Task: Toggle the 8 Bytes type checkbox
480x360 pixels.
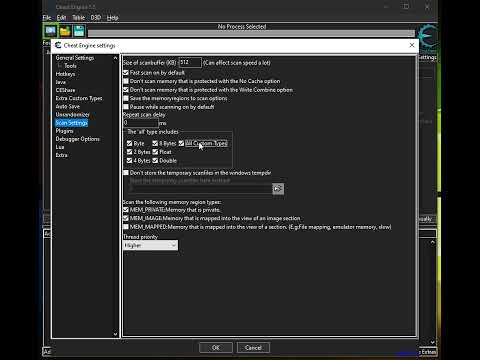Action: (x=155, y=143)
